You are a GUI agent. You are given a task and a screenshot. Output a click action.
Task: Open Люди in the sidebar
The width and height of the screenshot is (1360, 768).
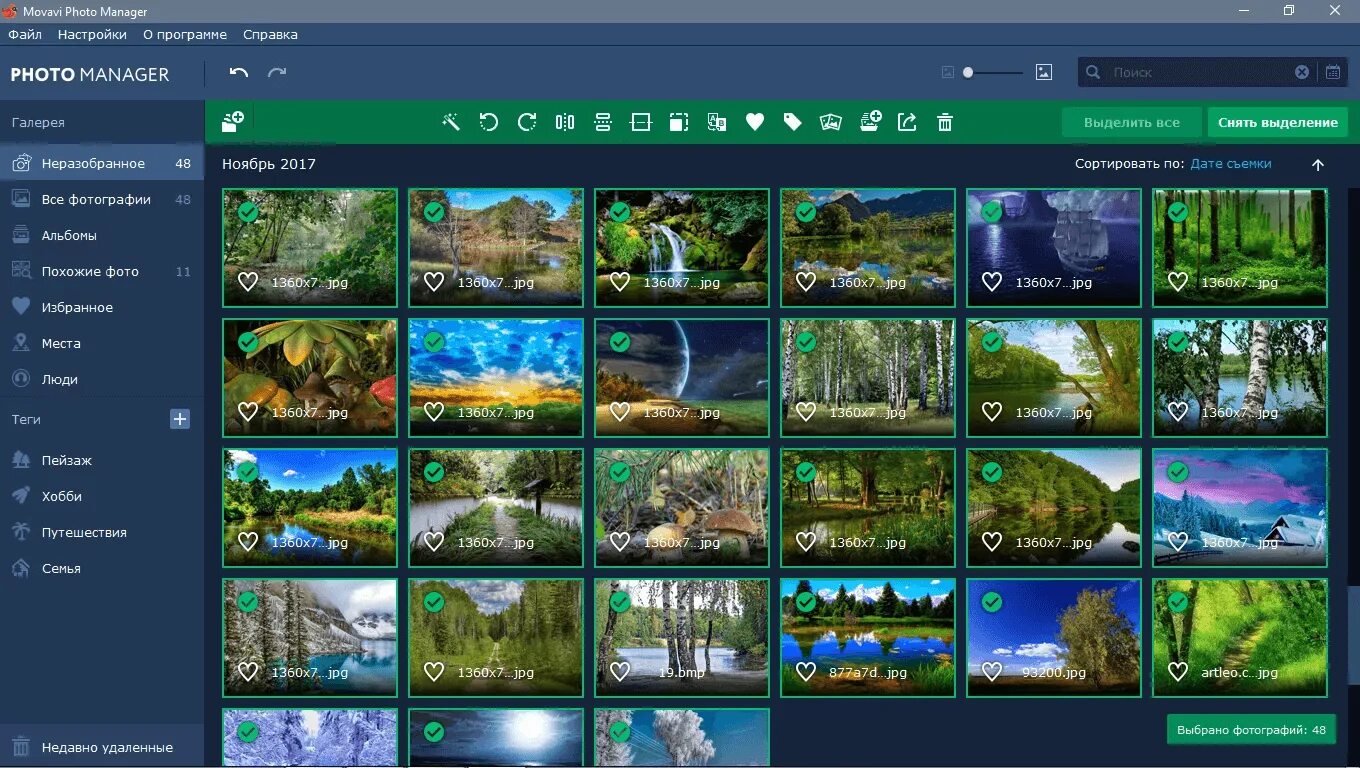tap(102, 379)
